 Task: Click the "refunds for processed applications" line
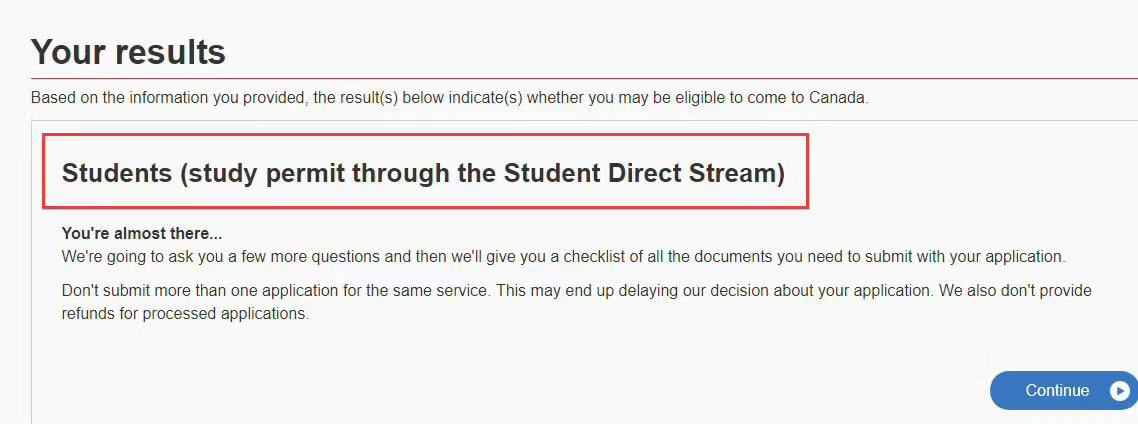pos(186,315)
